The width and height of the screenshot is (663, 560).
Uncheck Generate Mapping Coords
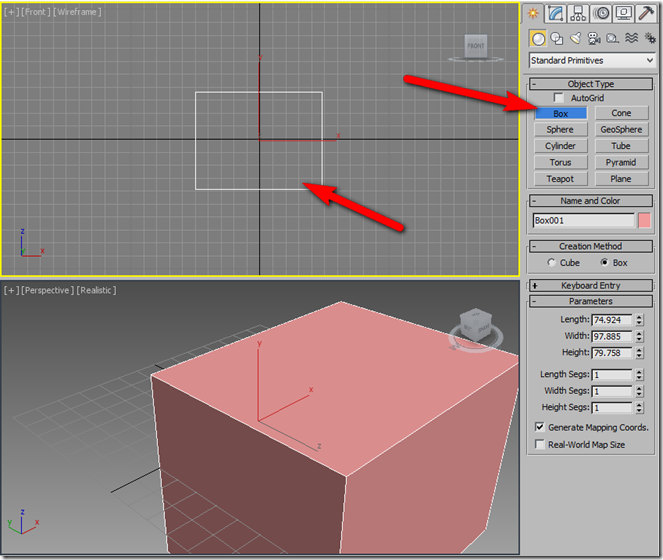tap(540, 427)
